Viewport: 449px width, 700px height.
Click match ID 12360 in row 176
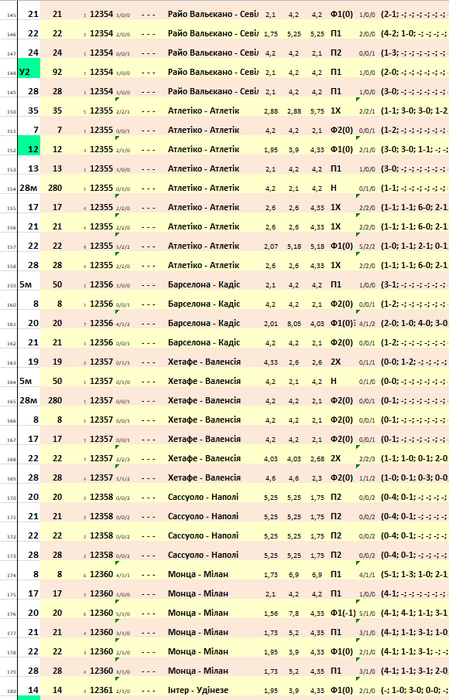(101, 613)
